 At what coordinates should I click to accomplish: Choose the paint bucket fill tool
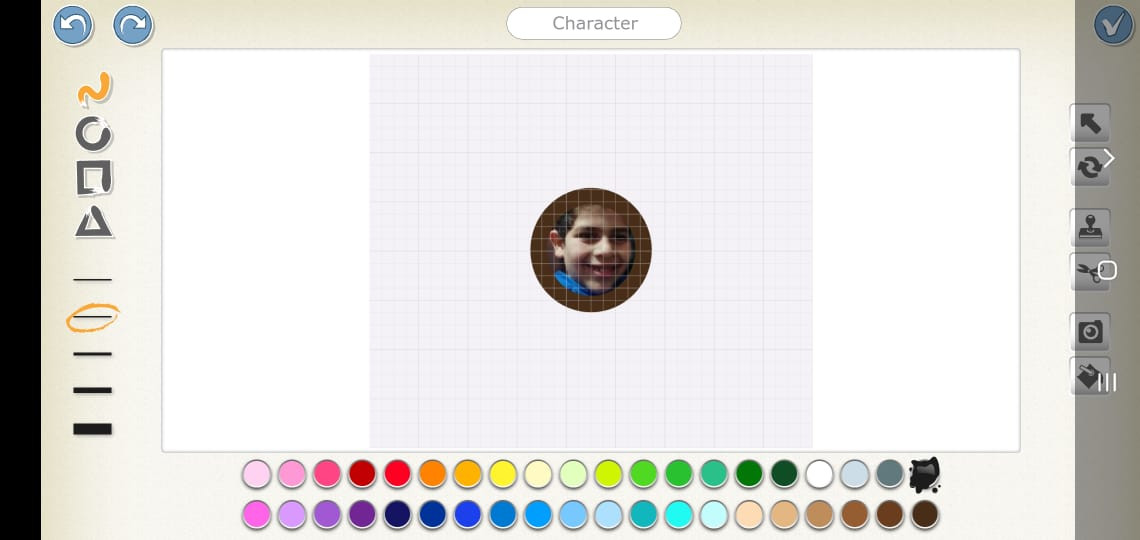tap(1090, 376)
